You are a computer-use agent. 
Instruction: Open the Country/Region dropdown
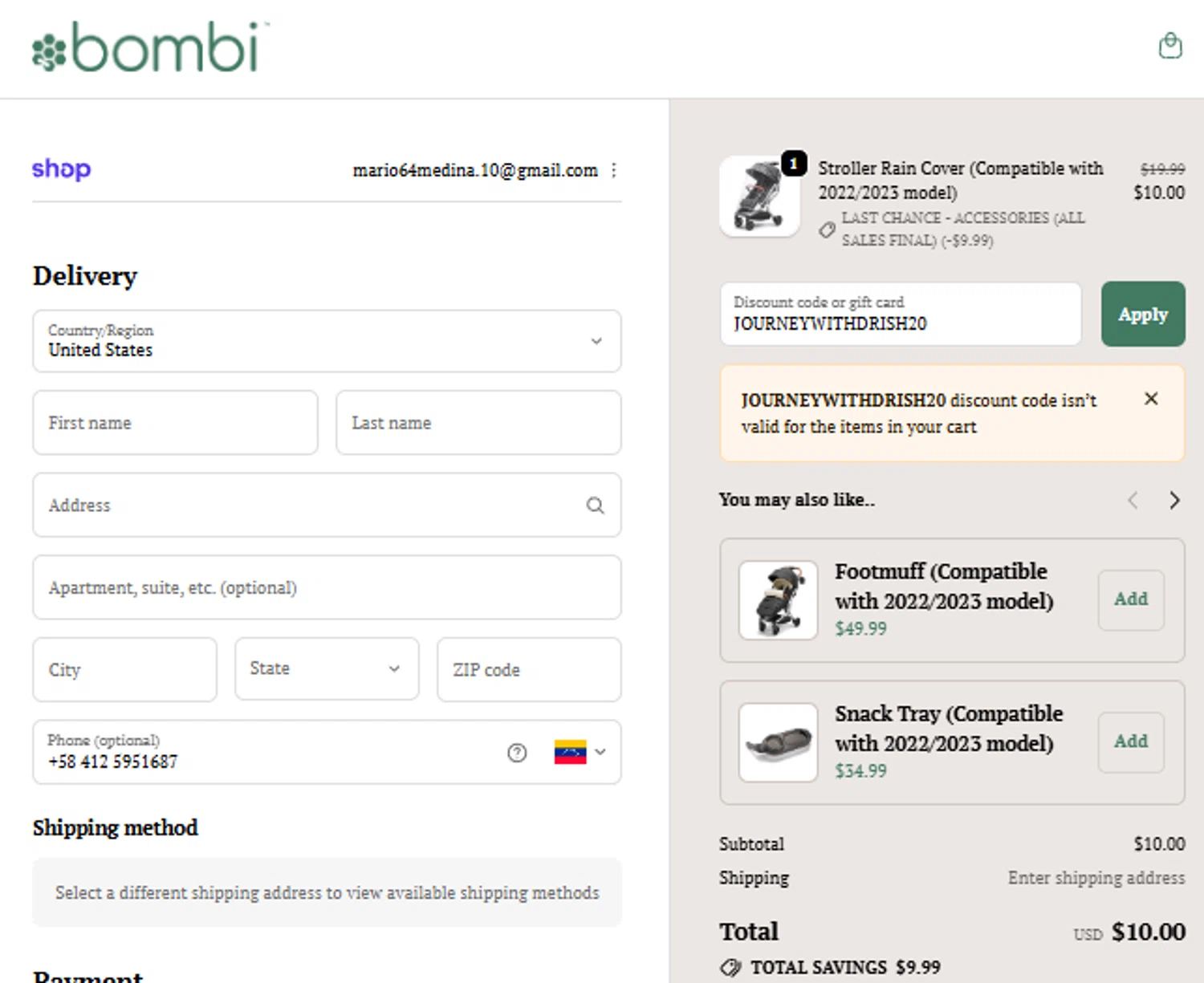[327, 341]
